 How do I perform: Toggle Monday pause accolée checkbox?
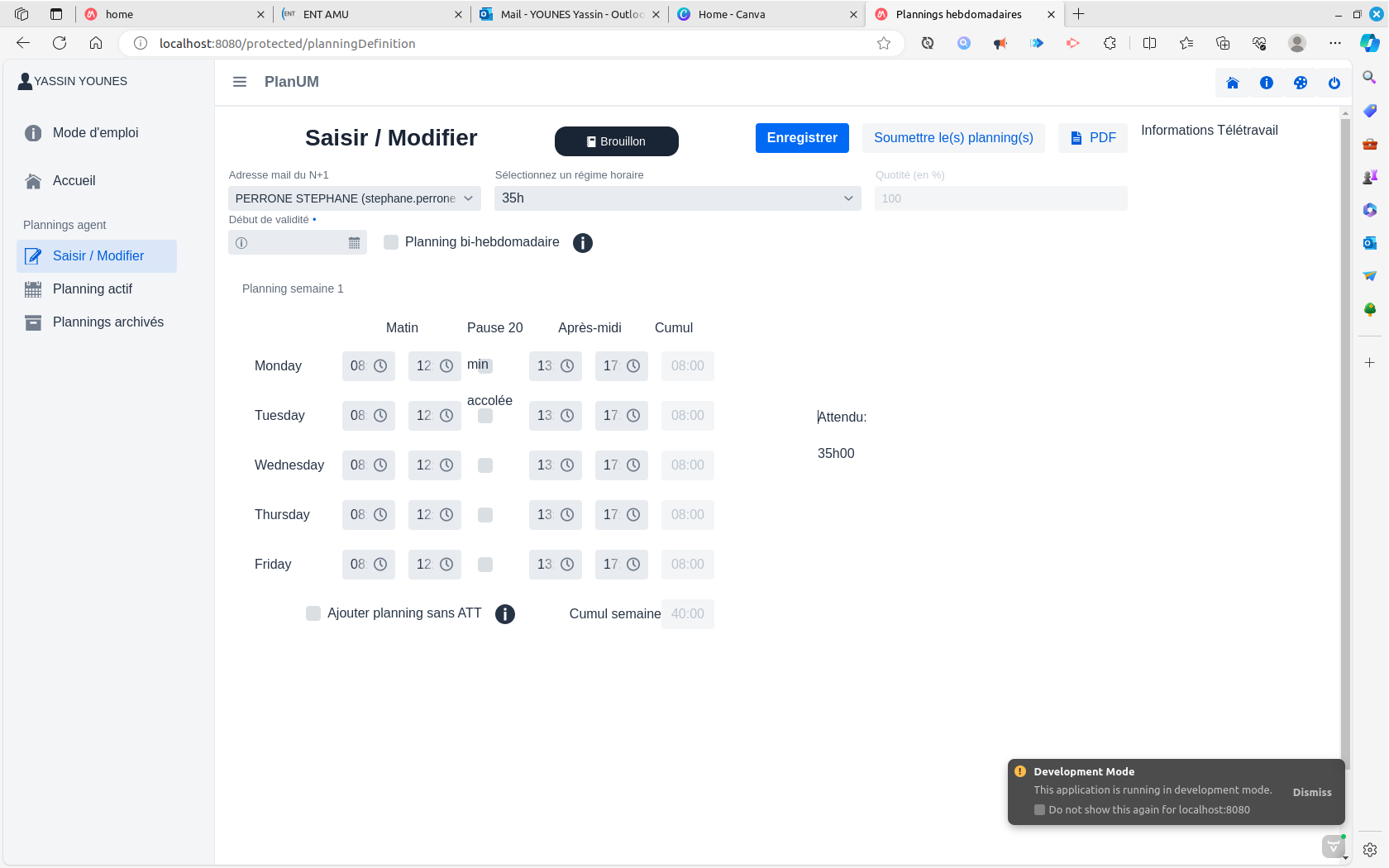click(x=485, y=365)
